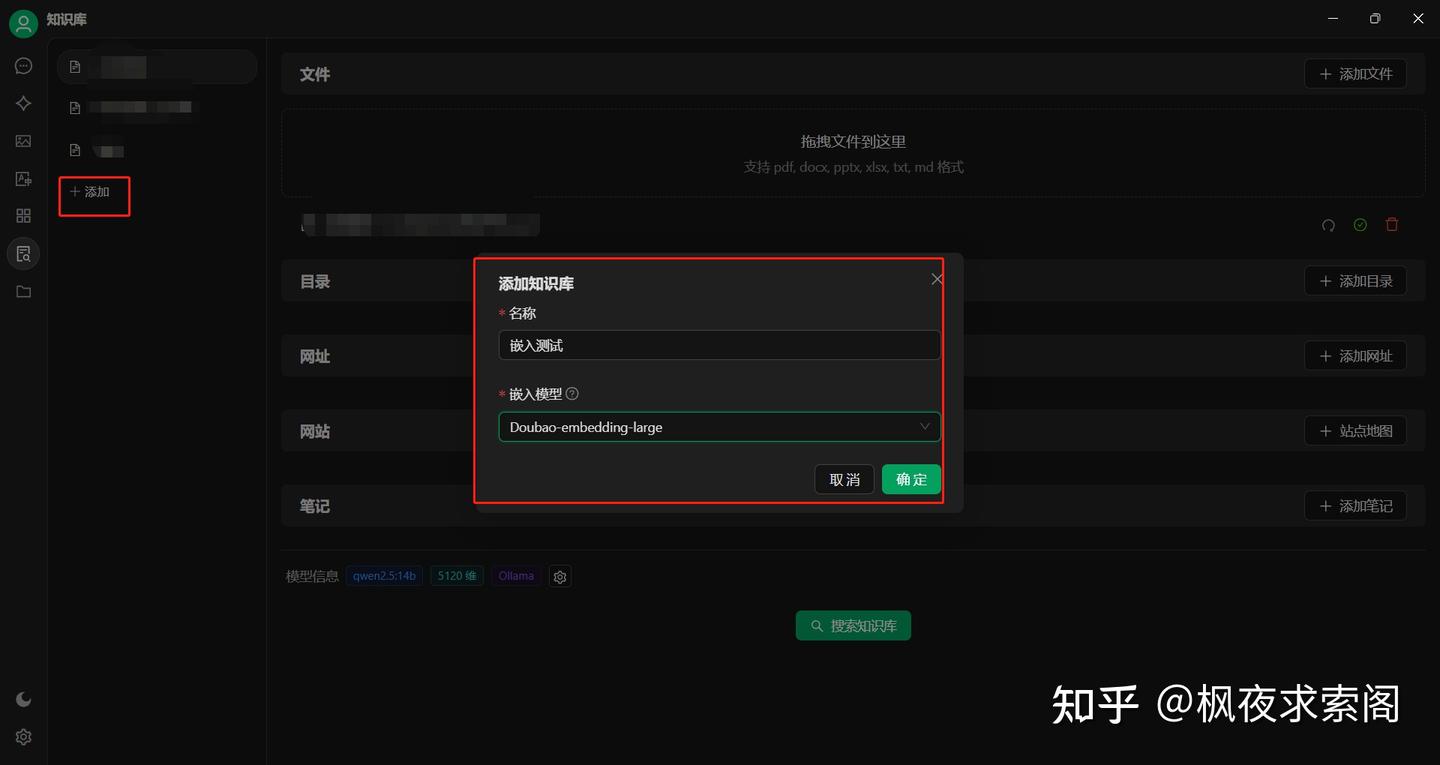The width and height of the screenshot is (1440, 765).
Task: Delete the document using red trash icon
Action: pos(1391,224)
